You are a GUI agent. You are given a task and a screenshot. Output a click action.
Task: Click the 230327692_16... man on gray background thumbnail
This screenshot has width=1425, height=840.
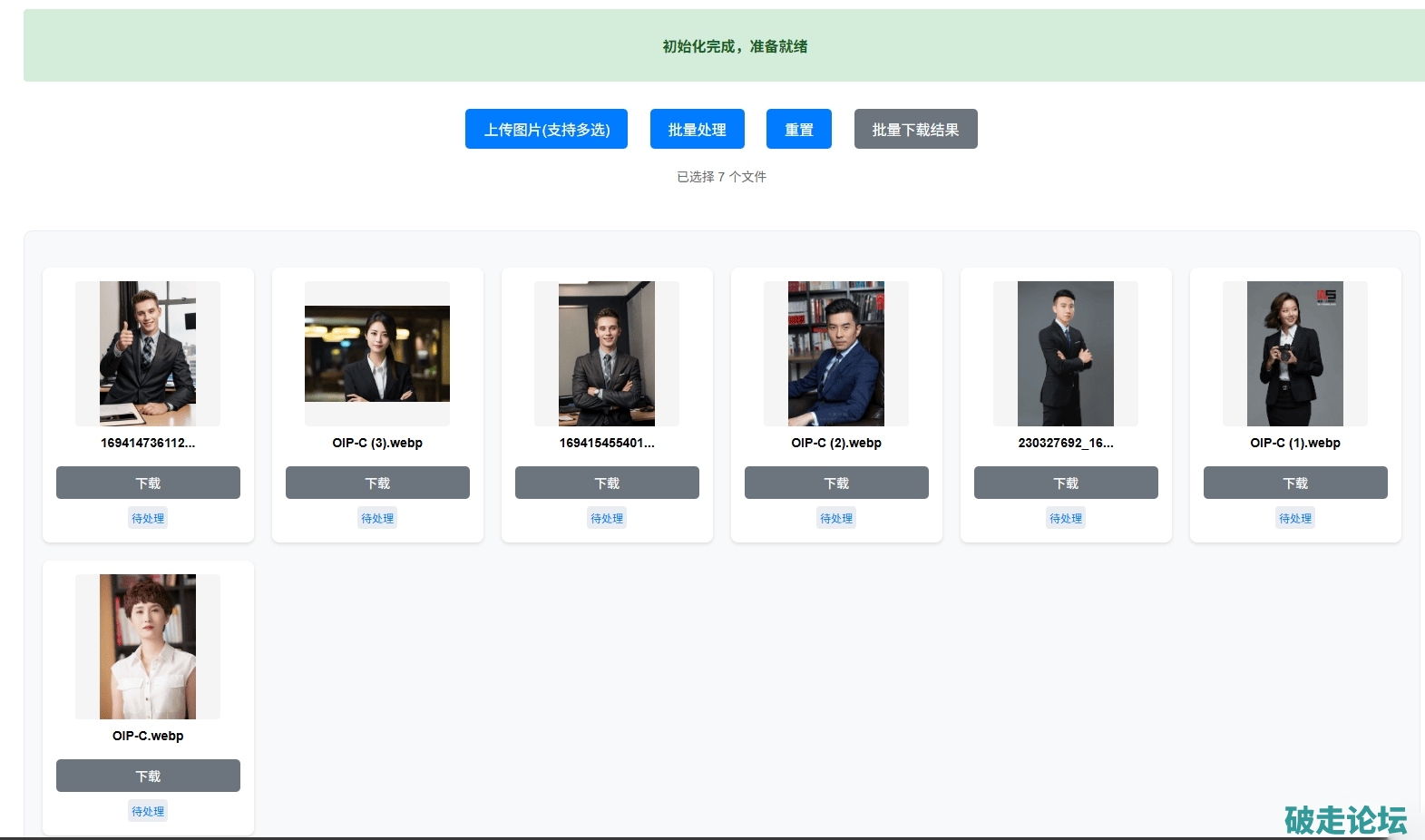1066,354
